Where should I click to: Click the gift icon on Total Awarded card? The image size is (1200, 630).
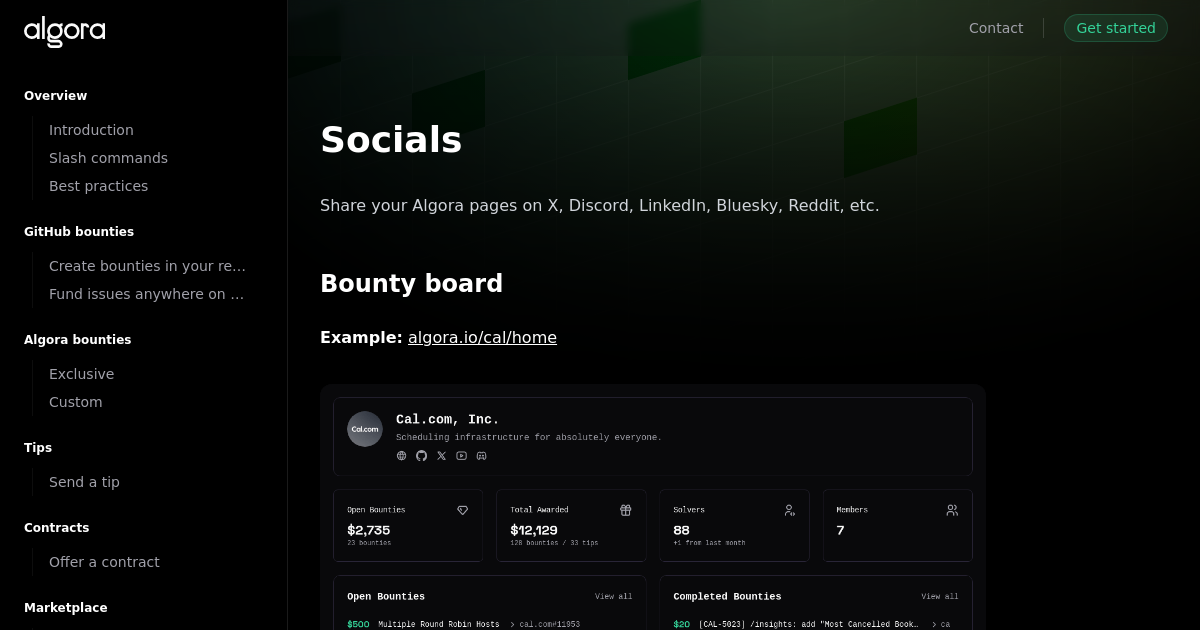(626, 510)
